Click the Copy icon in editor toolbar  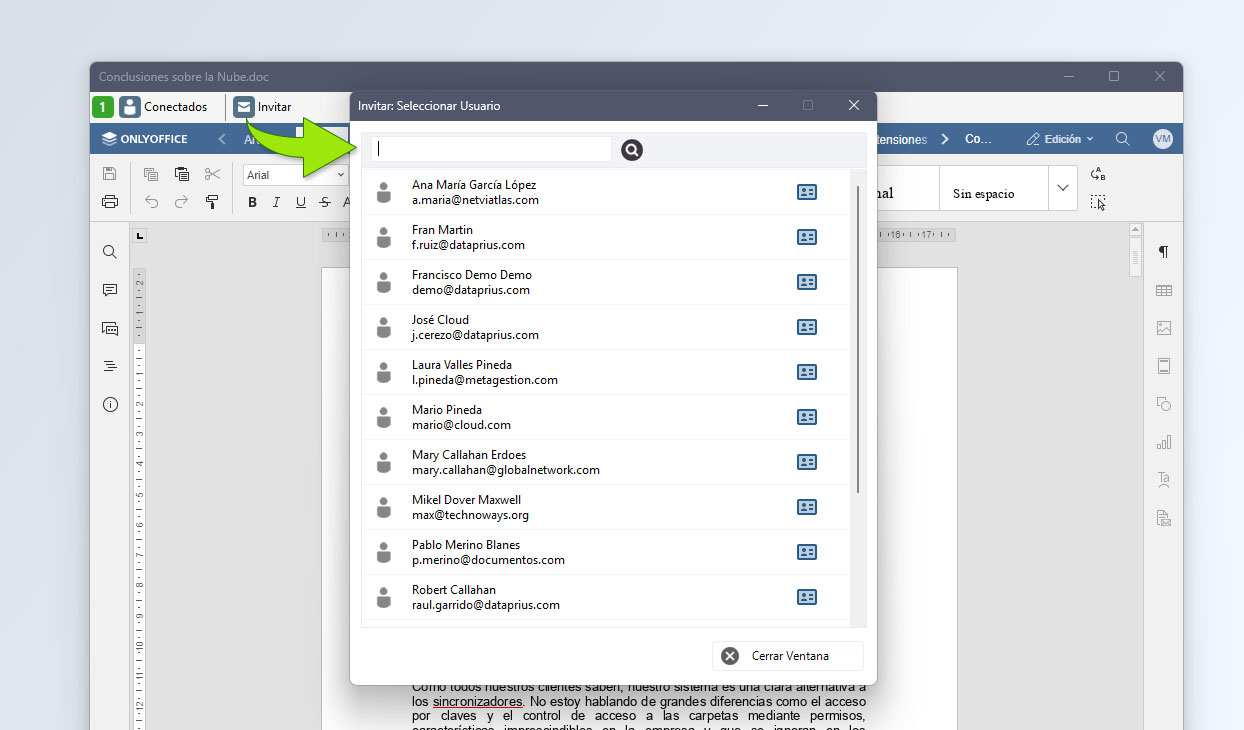[151, 174]
